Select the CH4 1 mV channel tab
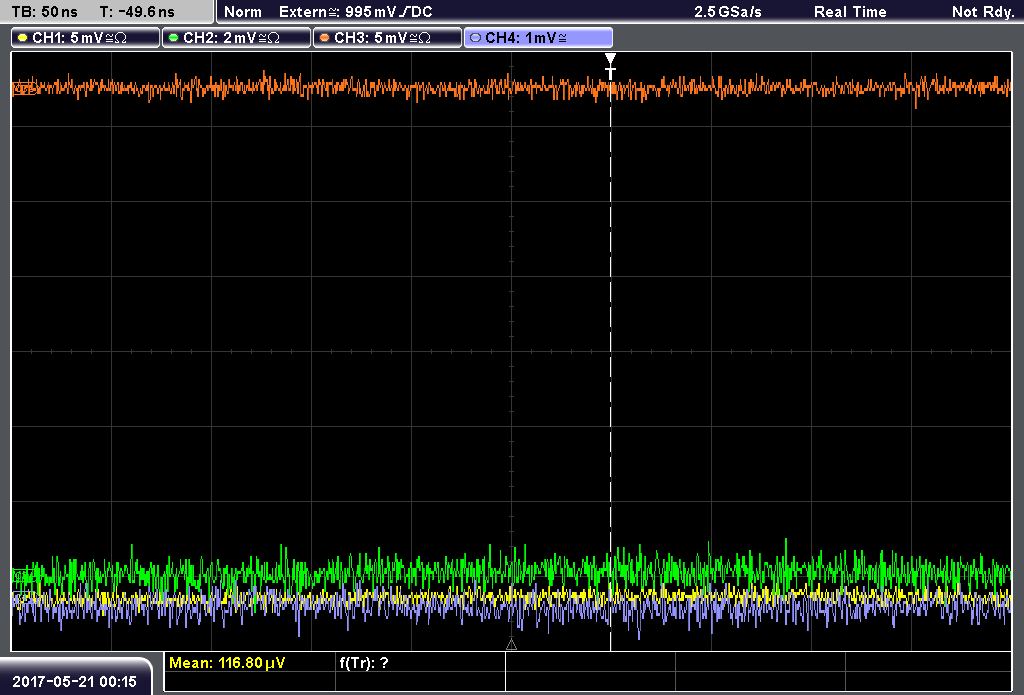Viewport: 1024px width, 695px height. click(538, 38)
